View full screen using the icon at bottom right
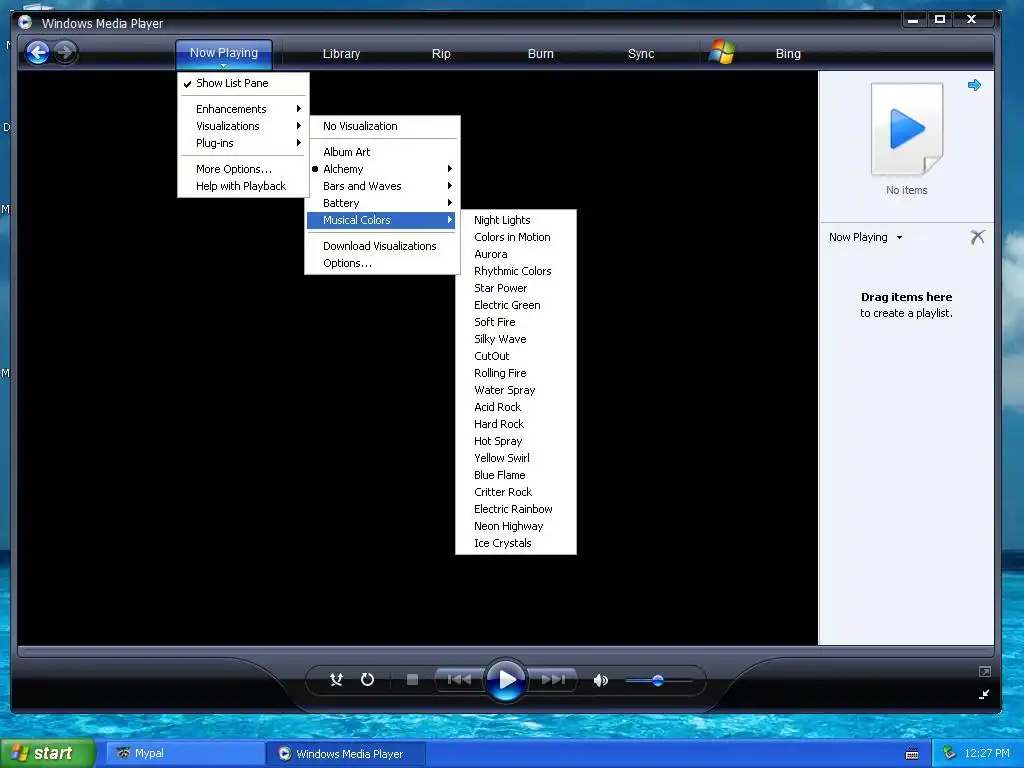1024x768 pixels. point(985,671)
